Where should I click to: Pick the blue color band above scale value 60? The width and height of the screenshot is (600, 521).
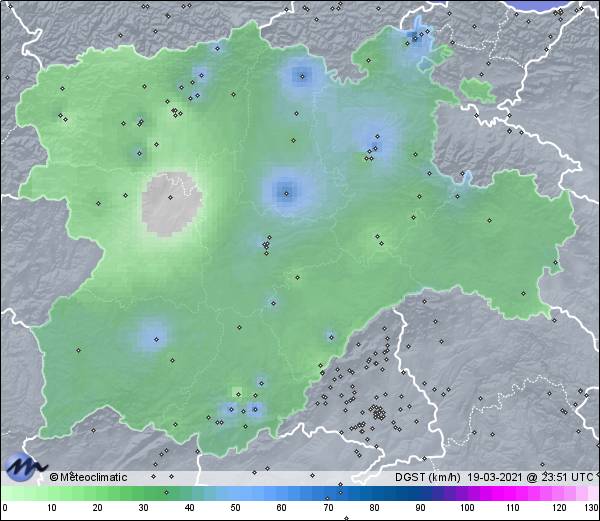282,493
